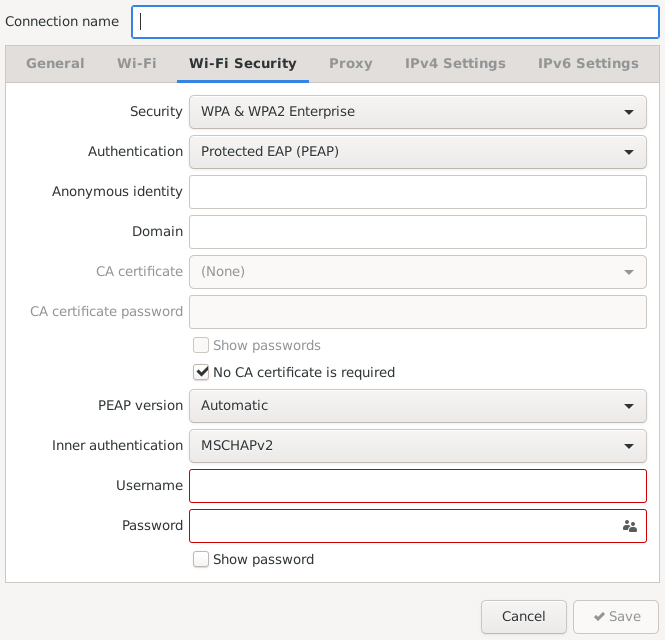Viewport: 665px width, 640px height.
Task: Open the Security dropdown
Action: [x=418, y=112]
